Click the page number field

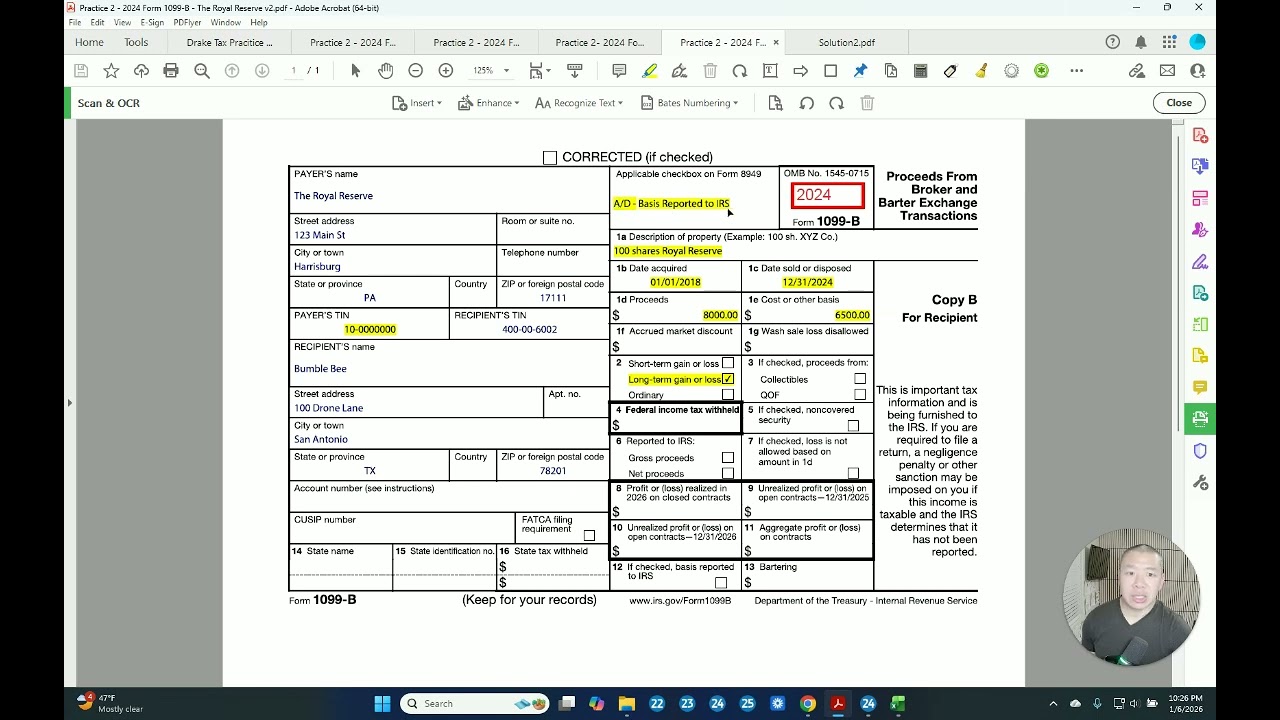[x=293, y=71]
